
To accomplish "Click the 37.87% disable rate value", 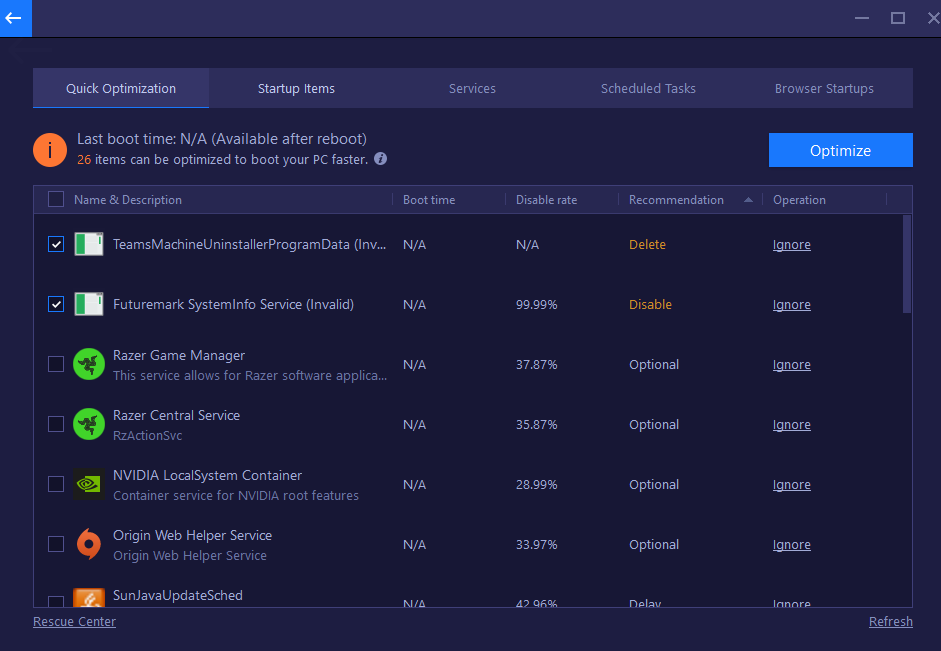I will pyautogui.click(x=537, y=365).
